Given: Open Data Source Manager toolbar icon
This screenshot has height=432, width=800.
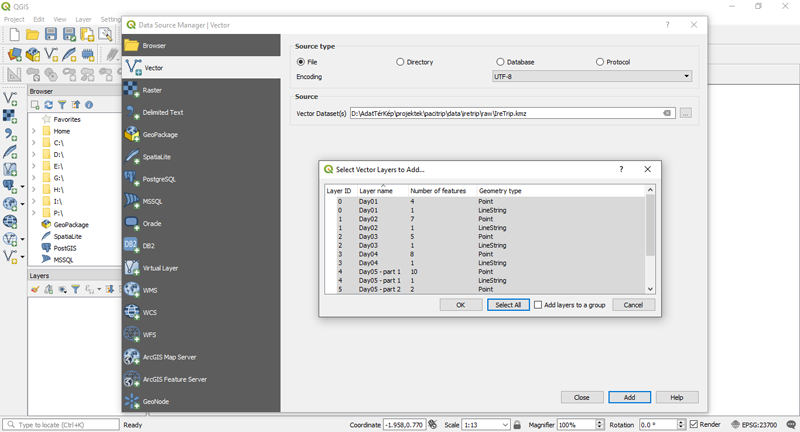Looking at the screenshot, I should (15, 54).
